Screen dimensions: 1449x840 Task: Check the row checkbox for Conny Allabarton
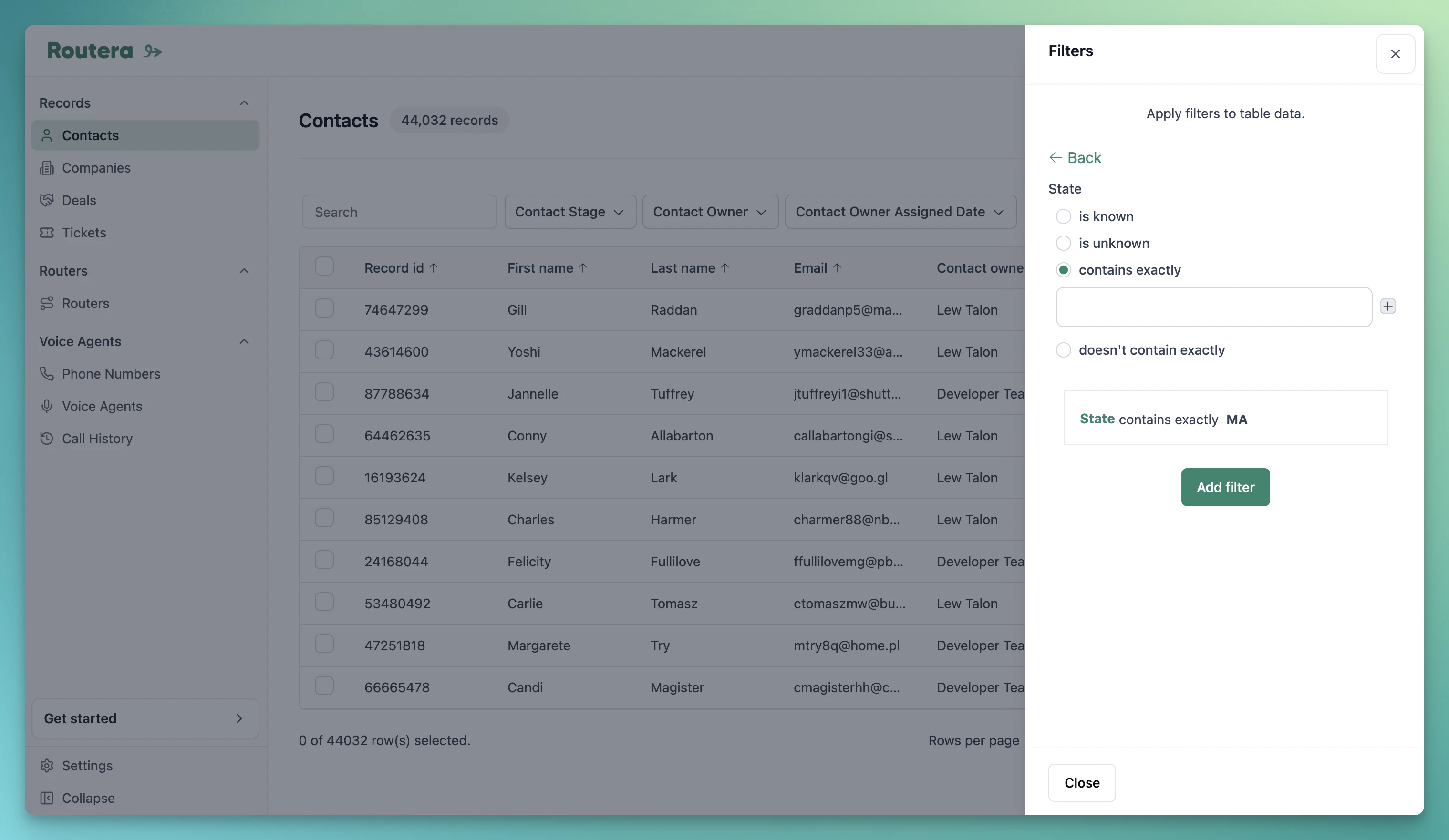(324, 434)
